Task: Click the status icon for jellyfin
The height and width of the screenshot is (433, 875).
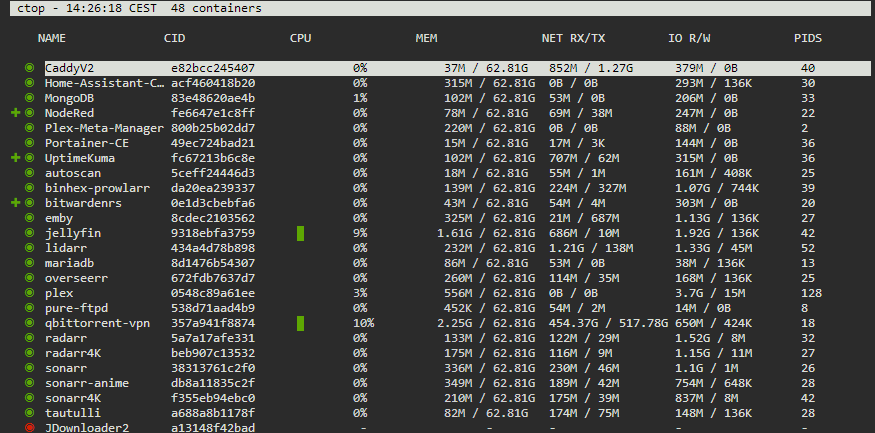Action: click(30, 233)
